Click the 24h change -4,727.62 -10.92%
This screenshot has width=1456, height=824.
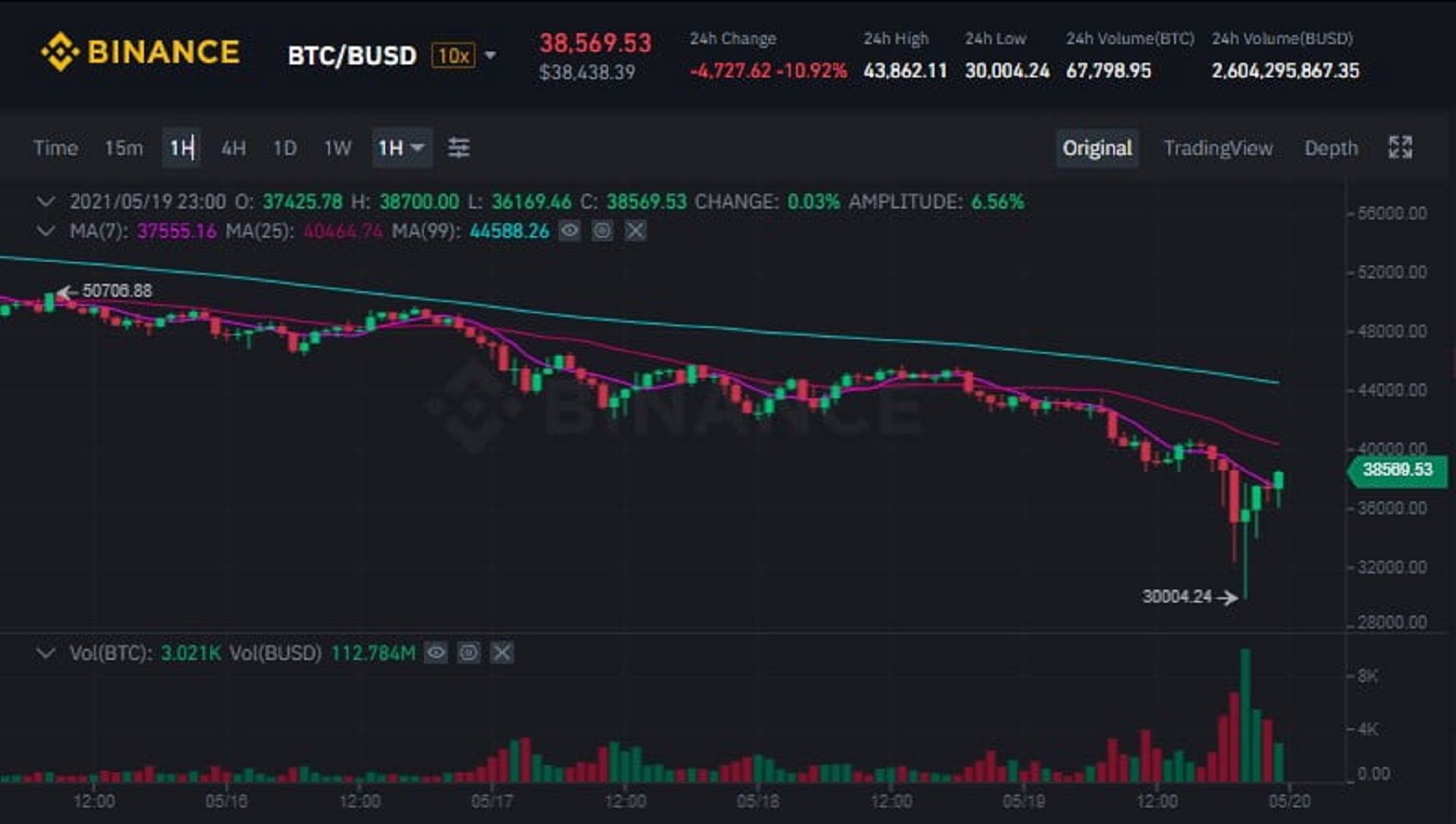pyautogui.click(x=768, y=71)
